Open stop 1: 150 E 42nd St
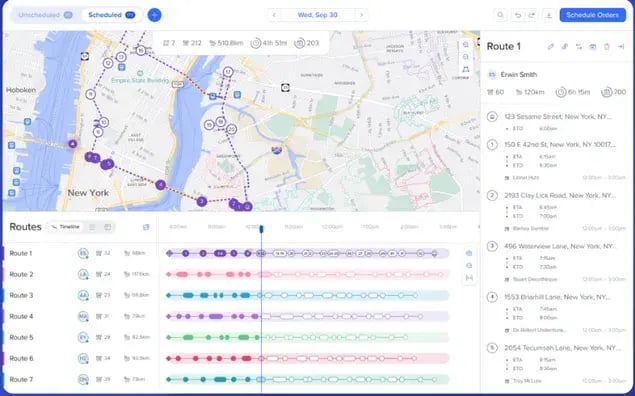The height and width of the screenshot is (396, 635). 560,145
